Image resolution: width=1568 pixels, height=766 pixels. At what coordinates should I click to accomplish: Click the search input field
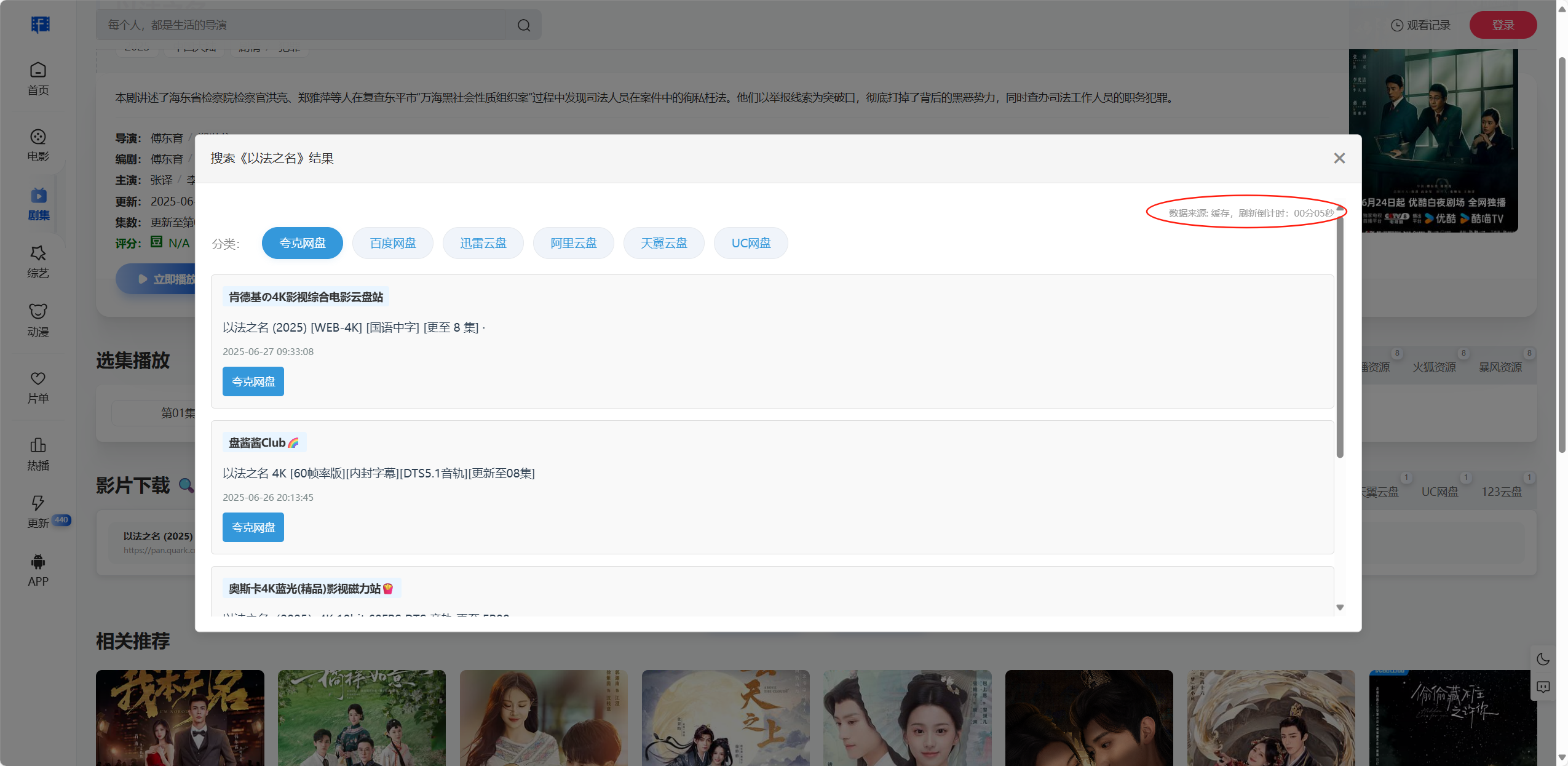point(301,25)
